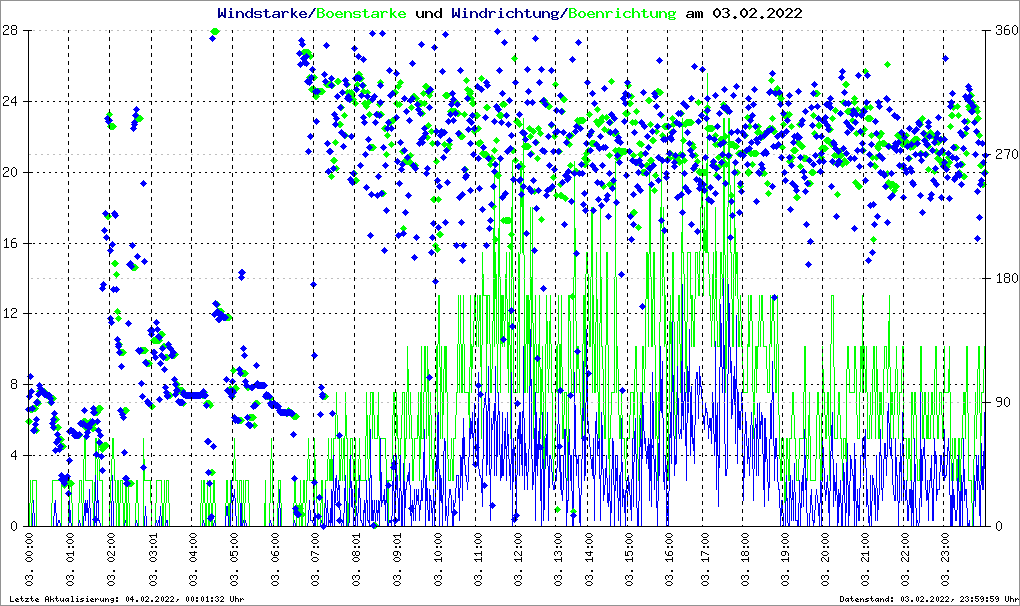Click the 15:00 time label on the x-axis
Screen dimensions: 1020x606
click(x=628, y=560)
